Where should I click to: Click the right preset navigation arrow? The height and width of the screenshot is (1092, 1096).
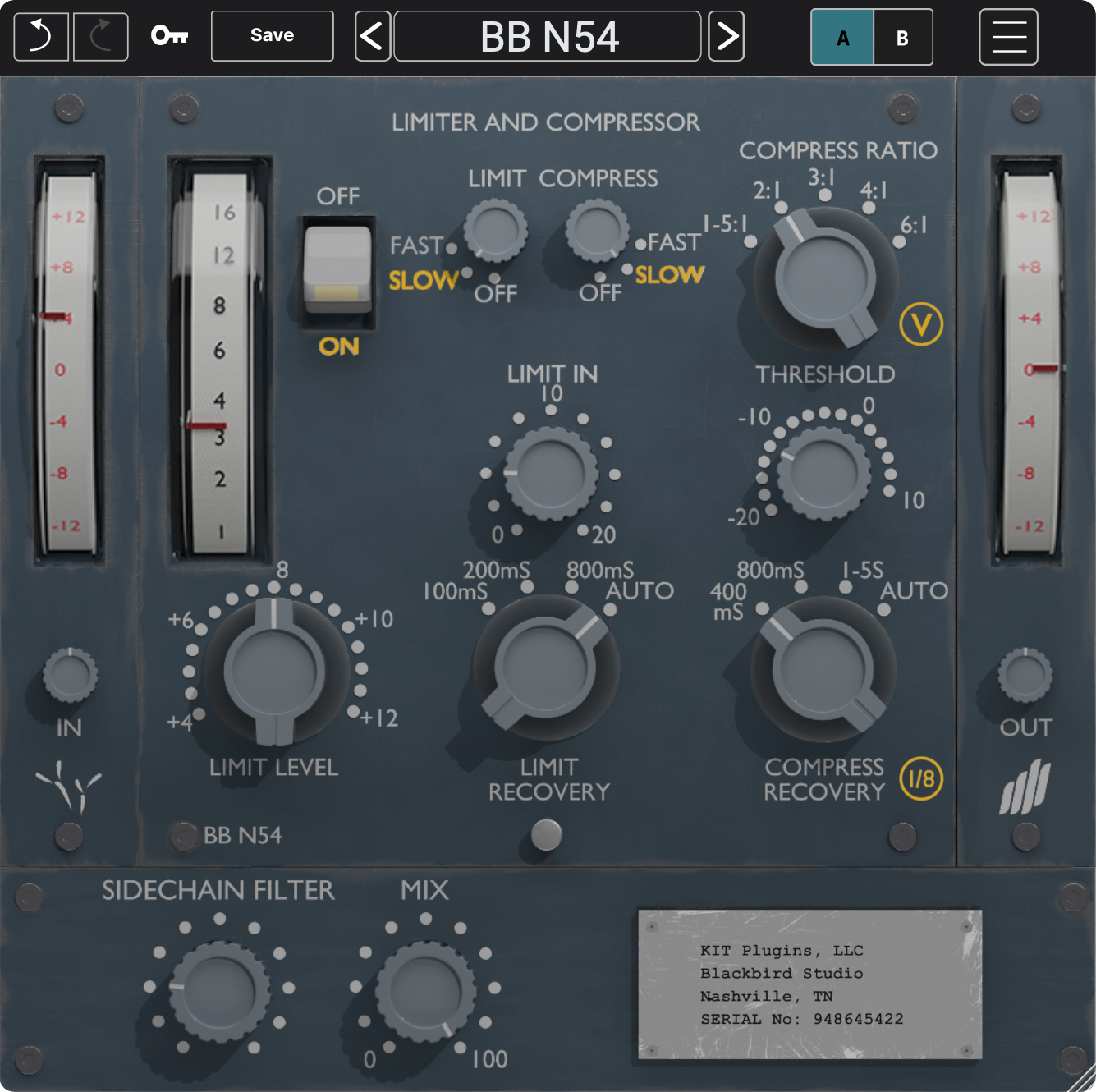(726, 36)
